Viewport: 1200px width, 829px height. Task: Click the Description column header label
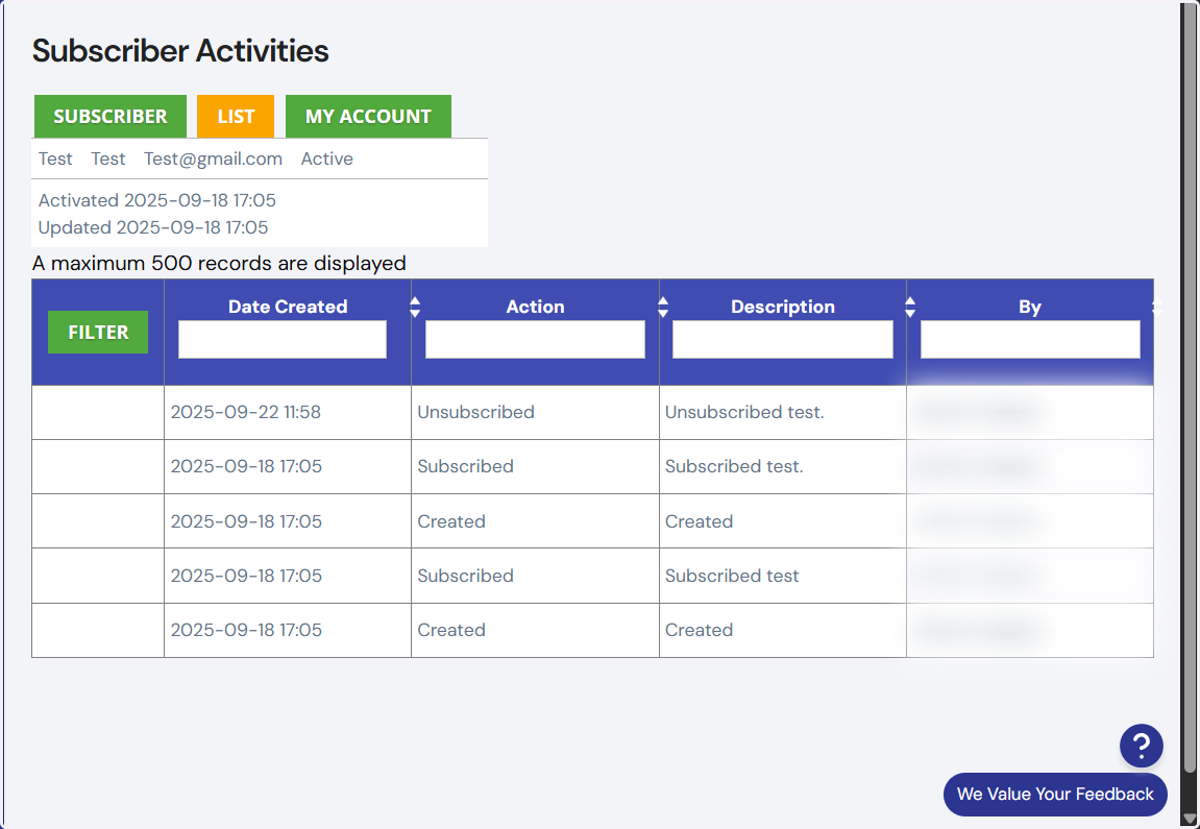(783, 307)
